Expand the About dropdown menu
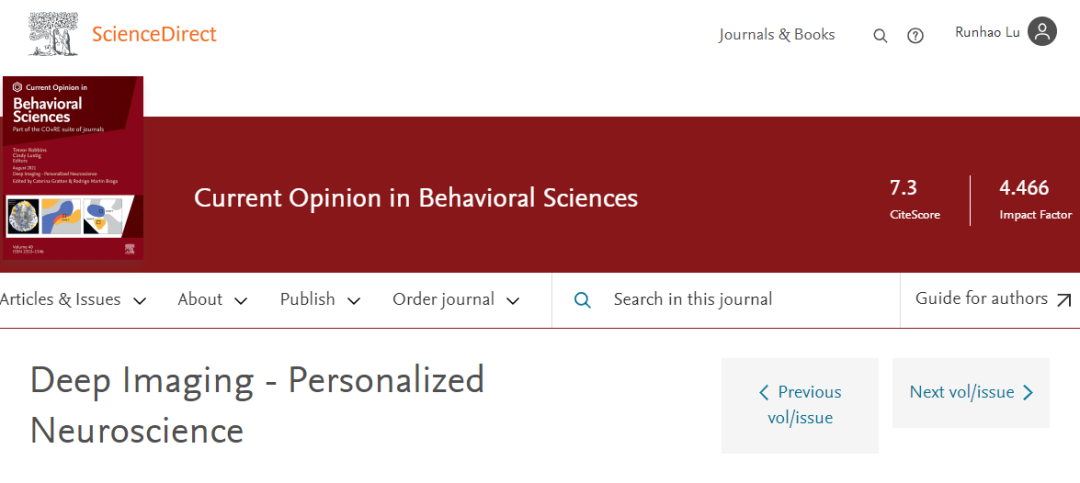The height and width of the screenshot is (483, 1080). pos(212,300)
